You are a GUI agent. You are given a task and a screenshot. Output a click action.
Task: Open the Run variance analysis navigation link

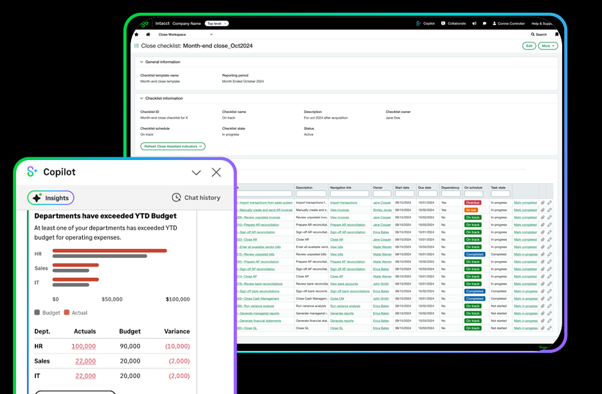345,306
